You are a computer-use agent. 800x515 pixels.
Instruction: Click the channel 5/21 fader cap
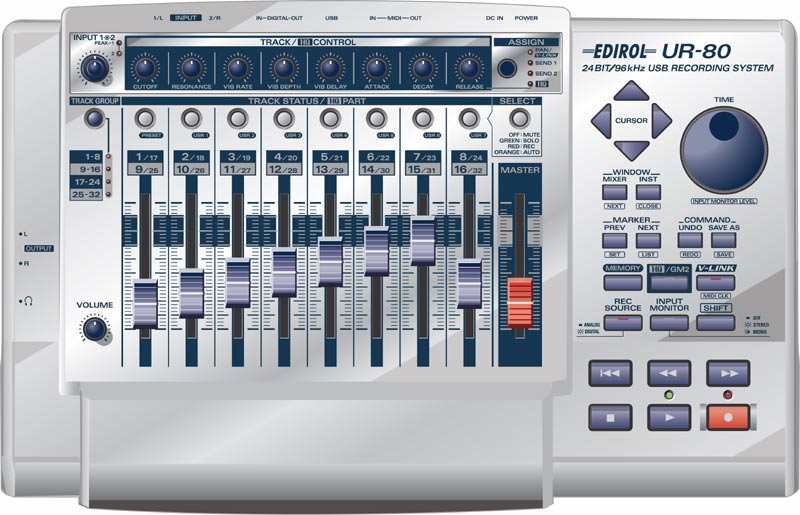click(x=331, y=262)
